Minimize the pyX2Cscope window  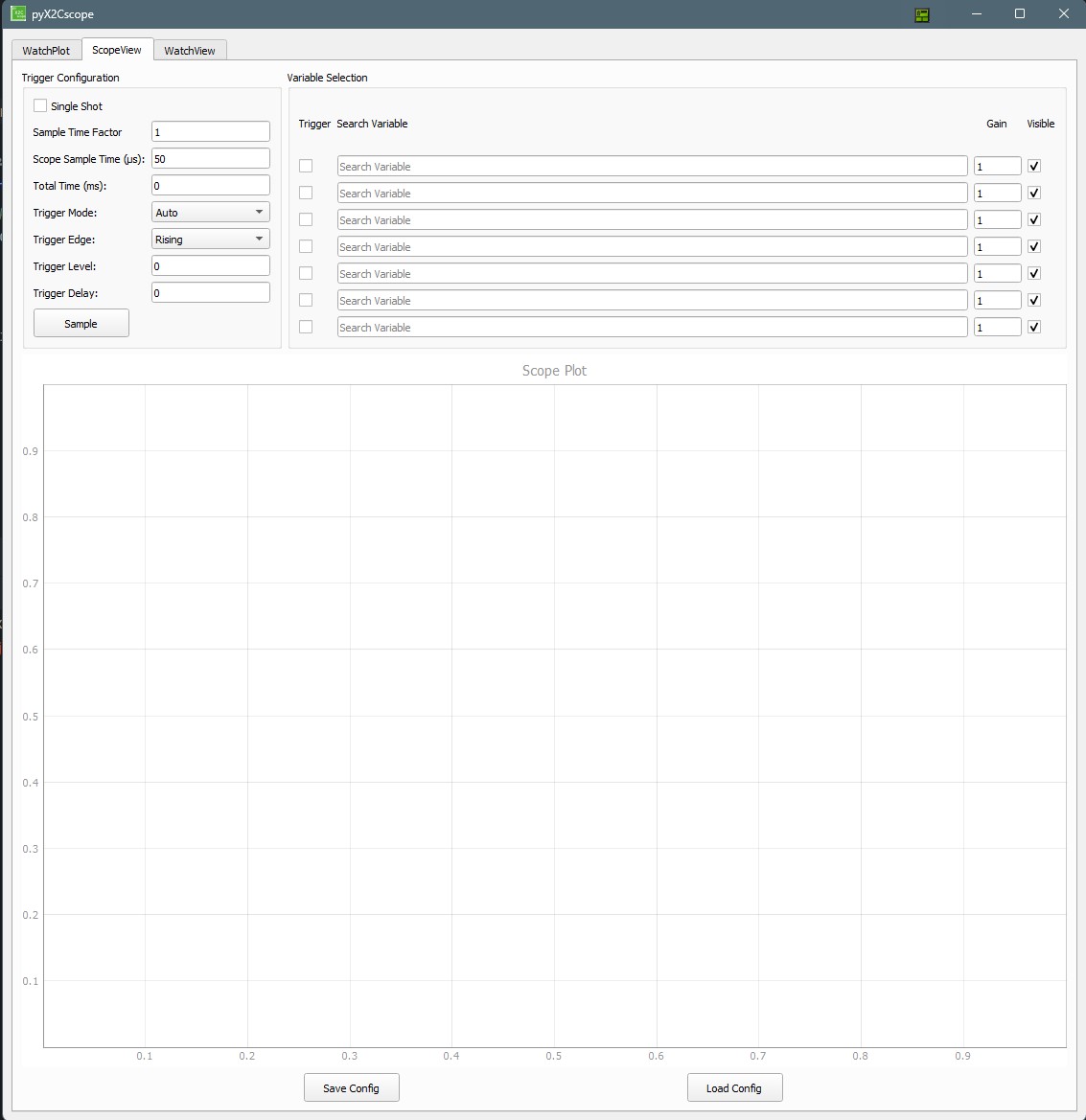(x=977, y=14)
